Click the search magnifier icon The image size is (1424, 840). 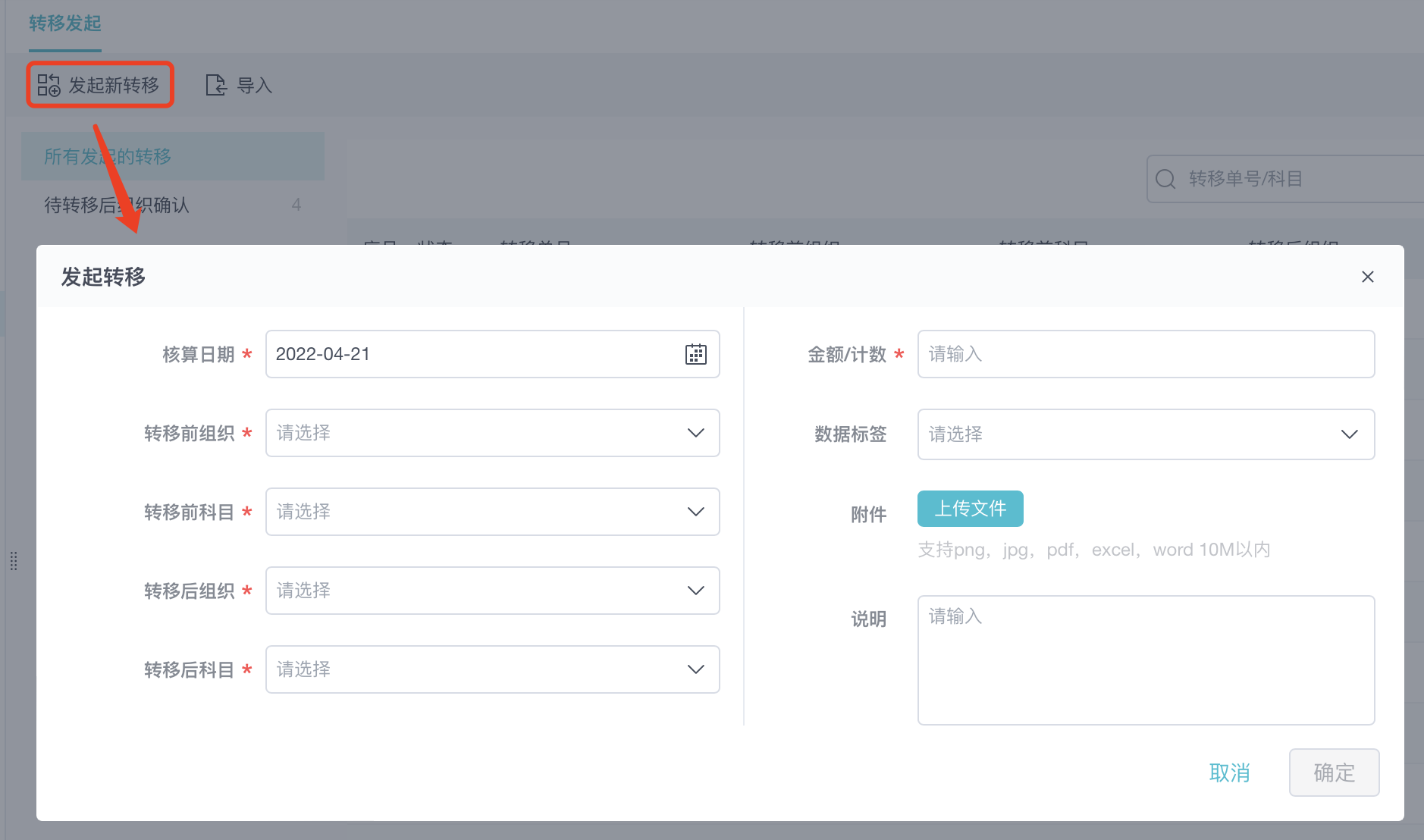1165,179
